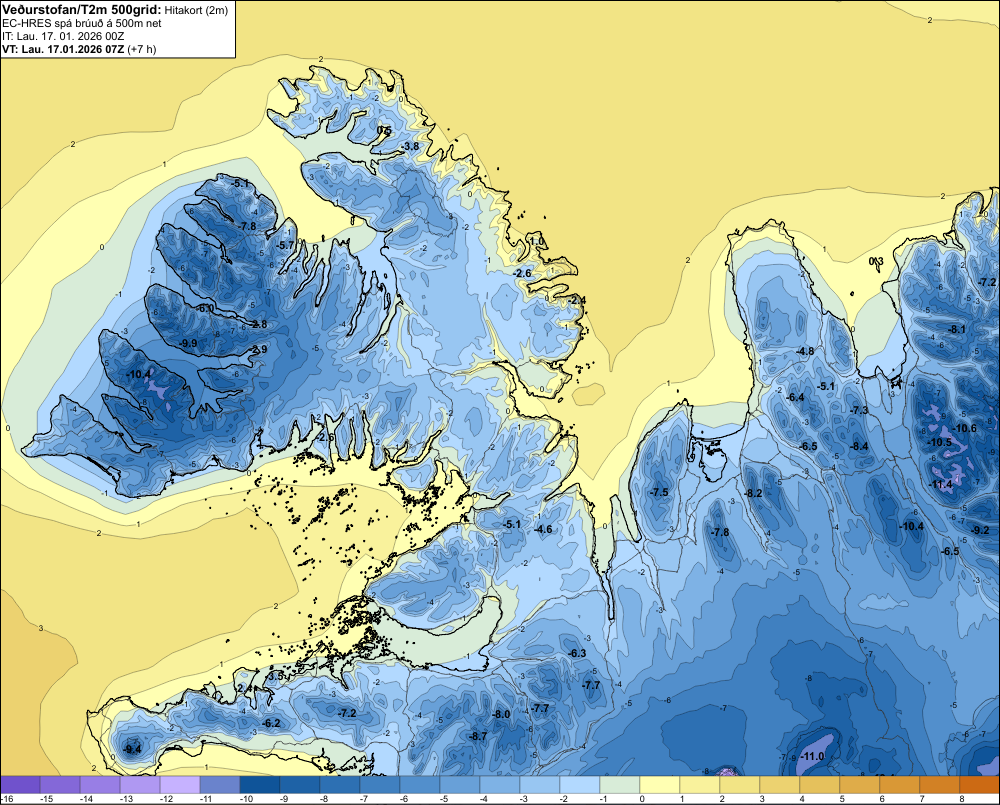Click the legend swatch between 3 and 4
1000x805 pixels.
tap(780, 785)
